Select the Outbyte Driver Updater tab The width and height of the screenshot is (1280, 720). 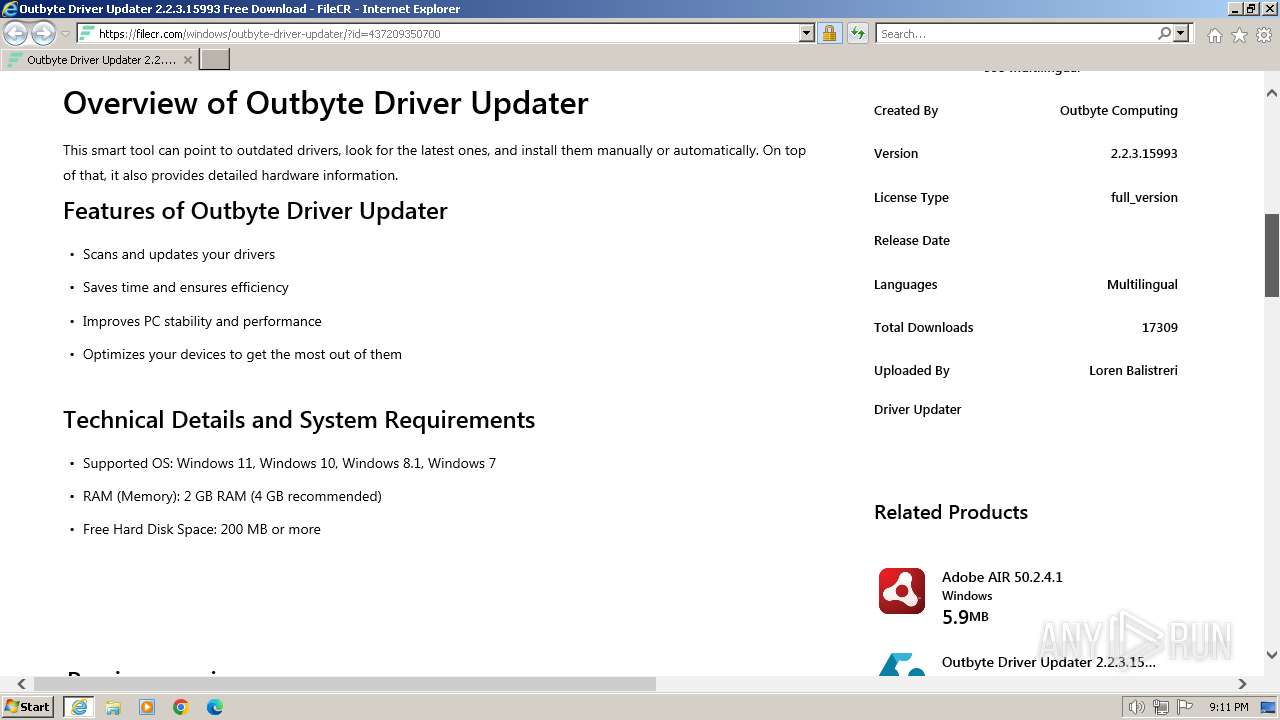point(98,60)
